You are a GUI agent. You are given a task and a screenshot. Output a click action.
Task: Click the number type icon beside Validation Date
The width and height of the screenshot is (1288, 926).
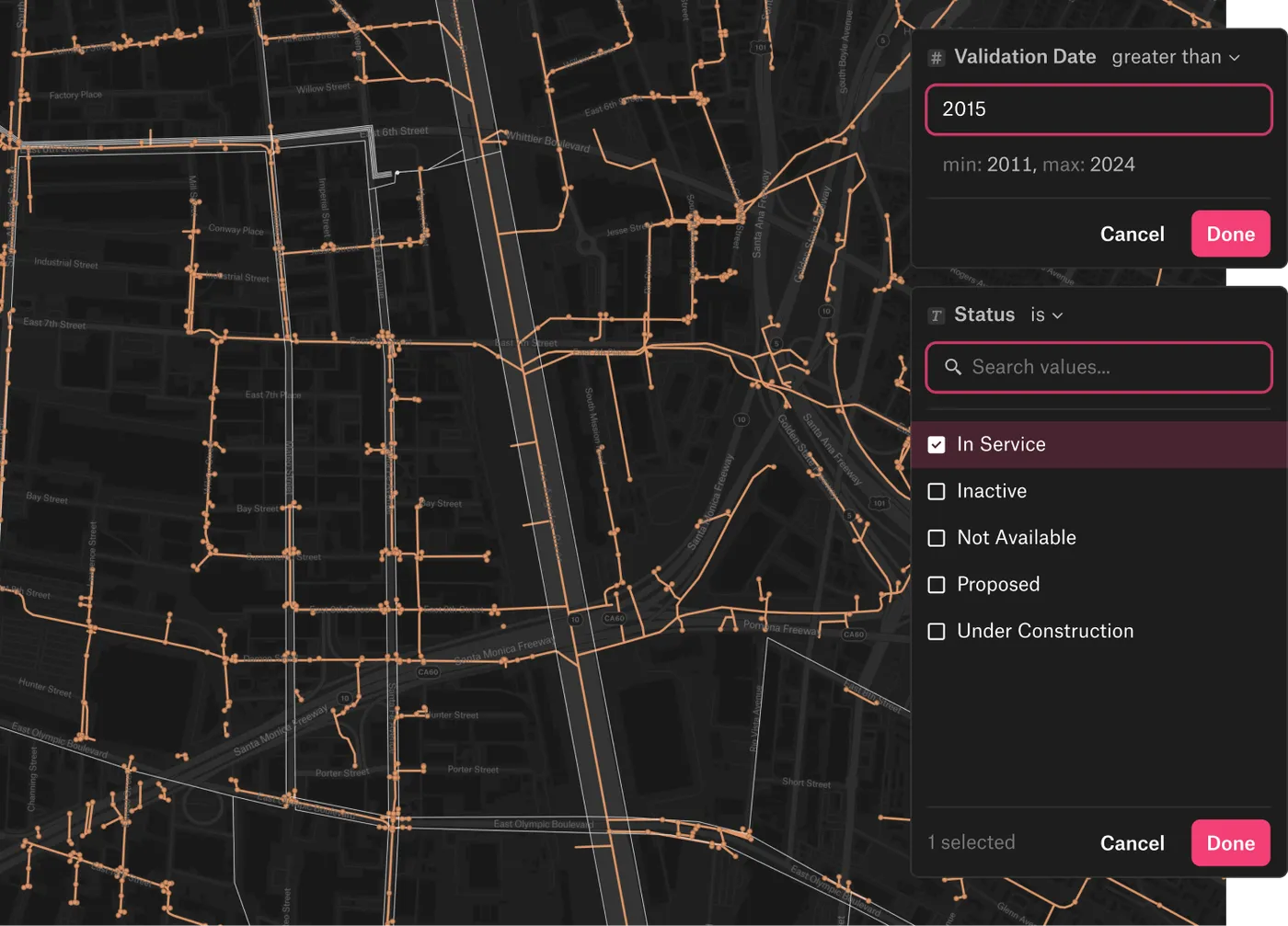coord(936,58)
